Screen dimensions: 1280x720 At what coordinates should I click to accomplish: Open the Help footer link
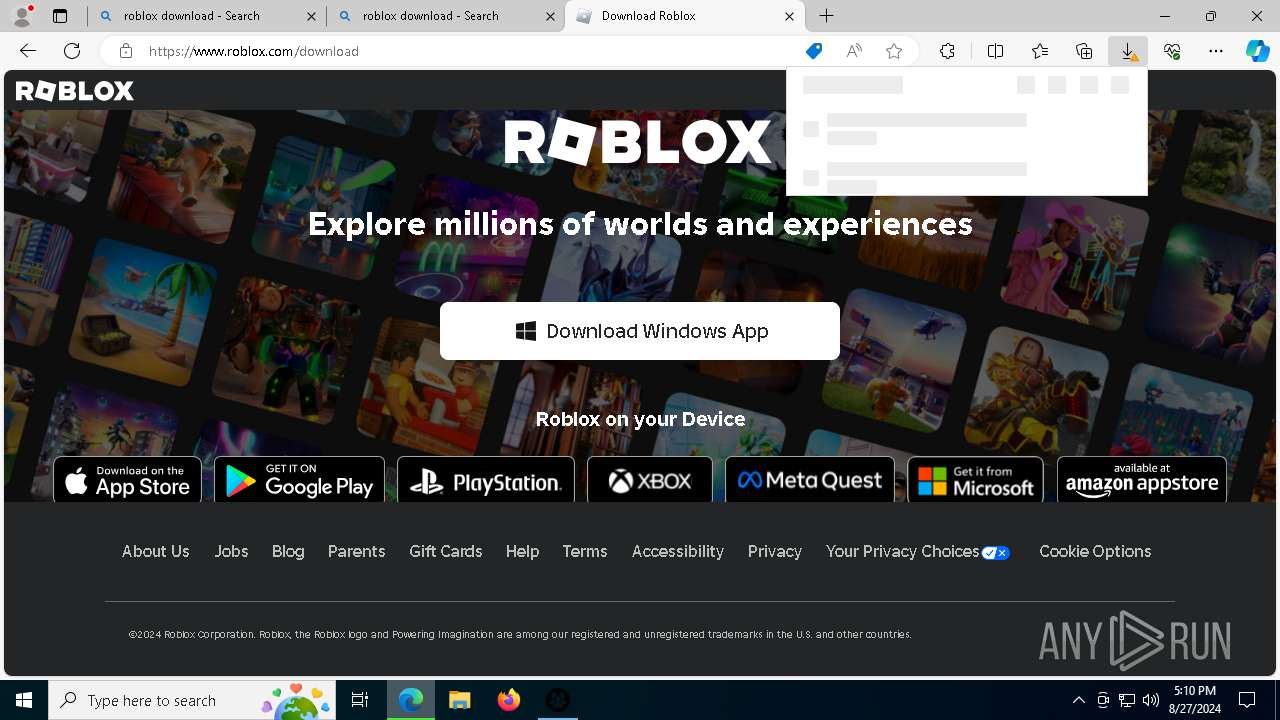[x=522, y=552]
